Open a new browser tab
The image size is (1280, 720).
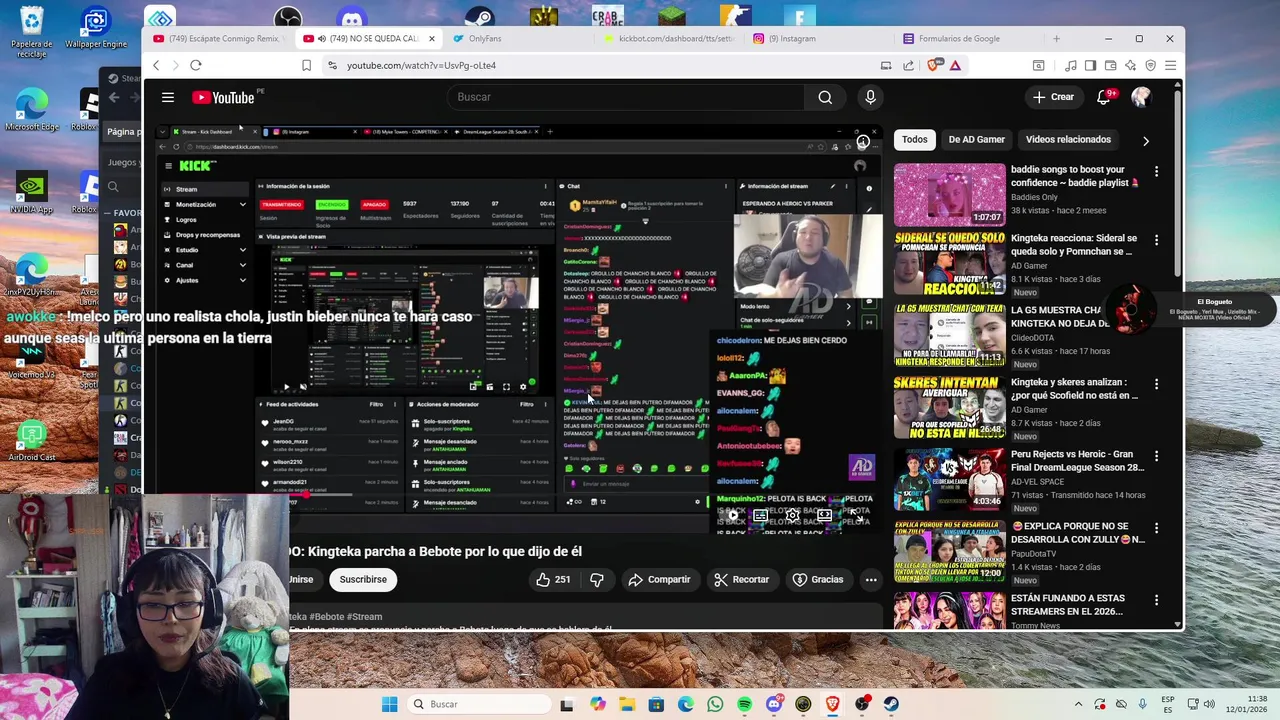coord(1056,39)
